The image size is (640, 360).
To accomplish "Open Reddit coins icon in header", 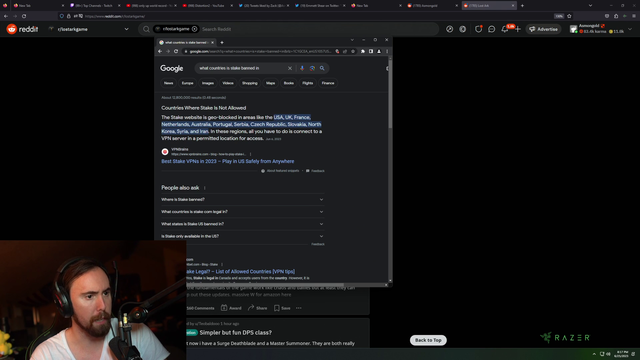I will 462,29.
